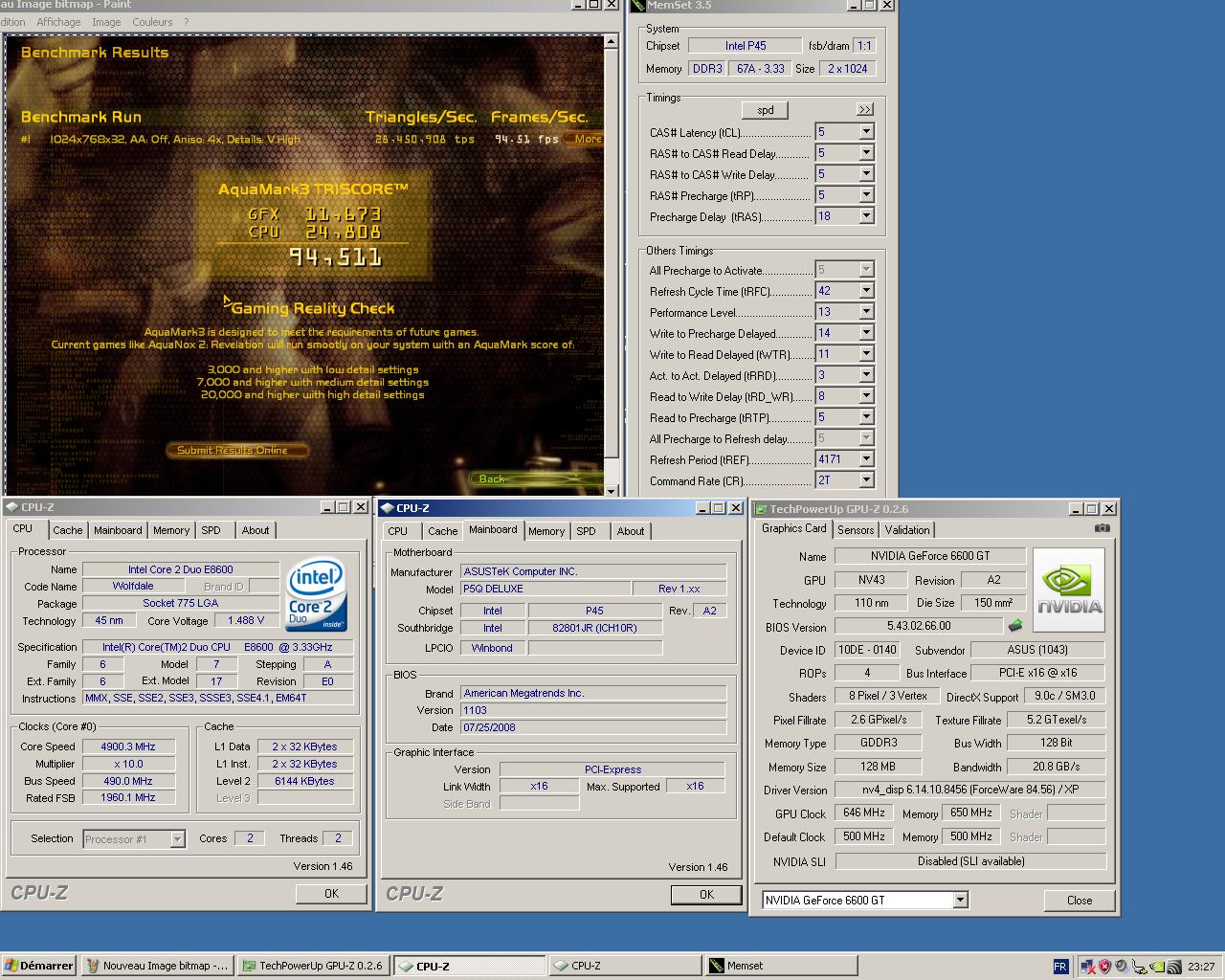Open the Refresh Period (tREF) dropdown
This screenshot has width=1225, height=980.
(866, 459)
